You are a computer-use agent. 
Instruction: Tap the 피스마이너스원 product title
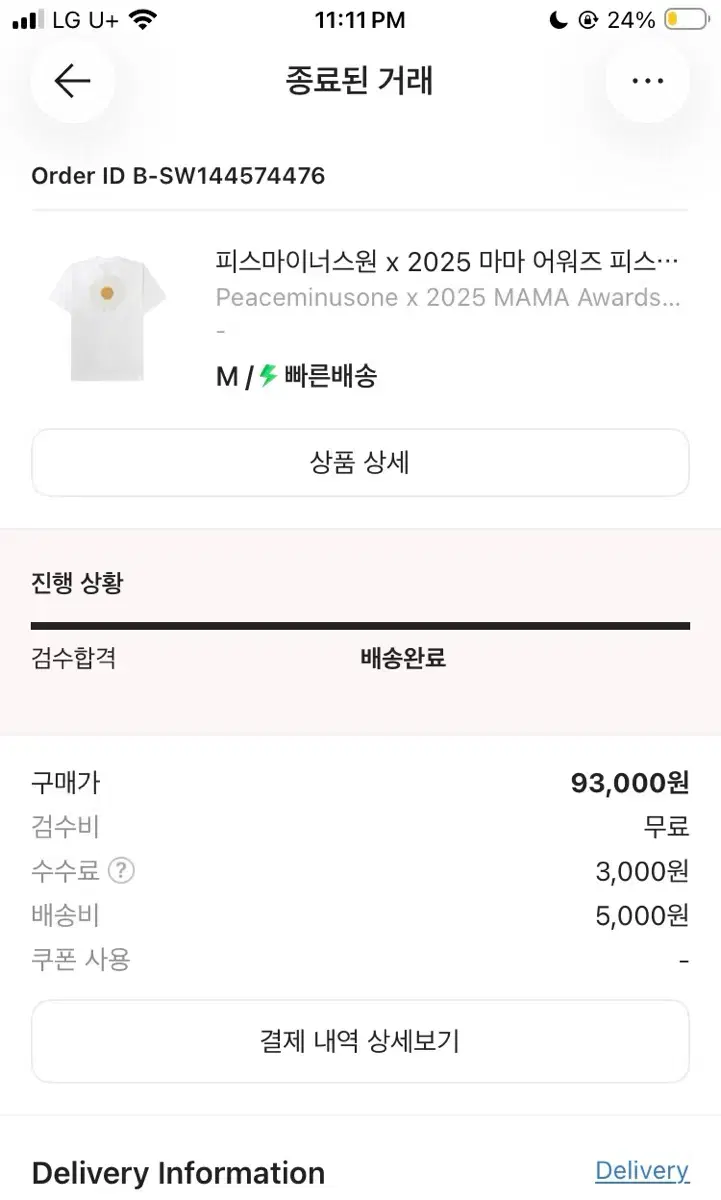447,263
